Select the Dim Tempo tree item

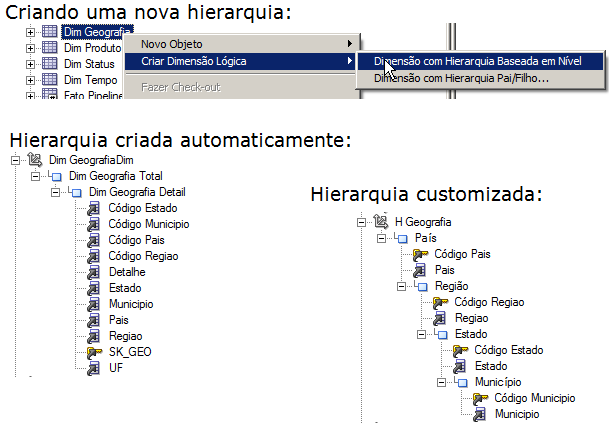click(x=86, y=79)
